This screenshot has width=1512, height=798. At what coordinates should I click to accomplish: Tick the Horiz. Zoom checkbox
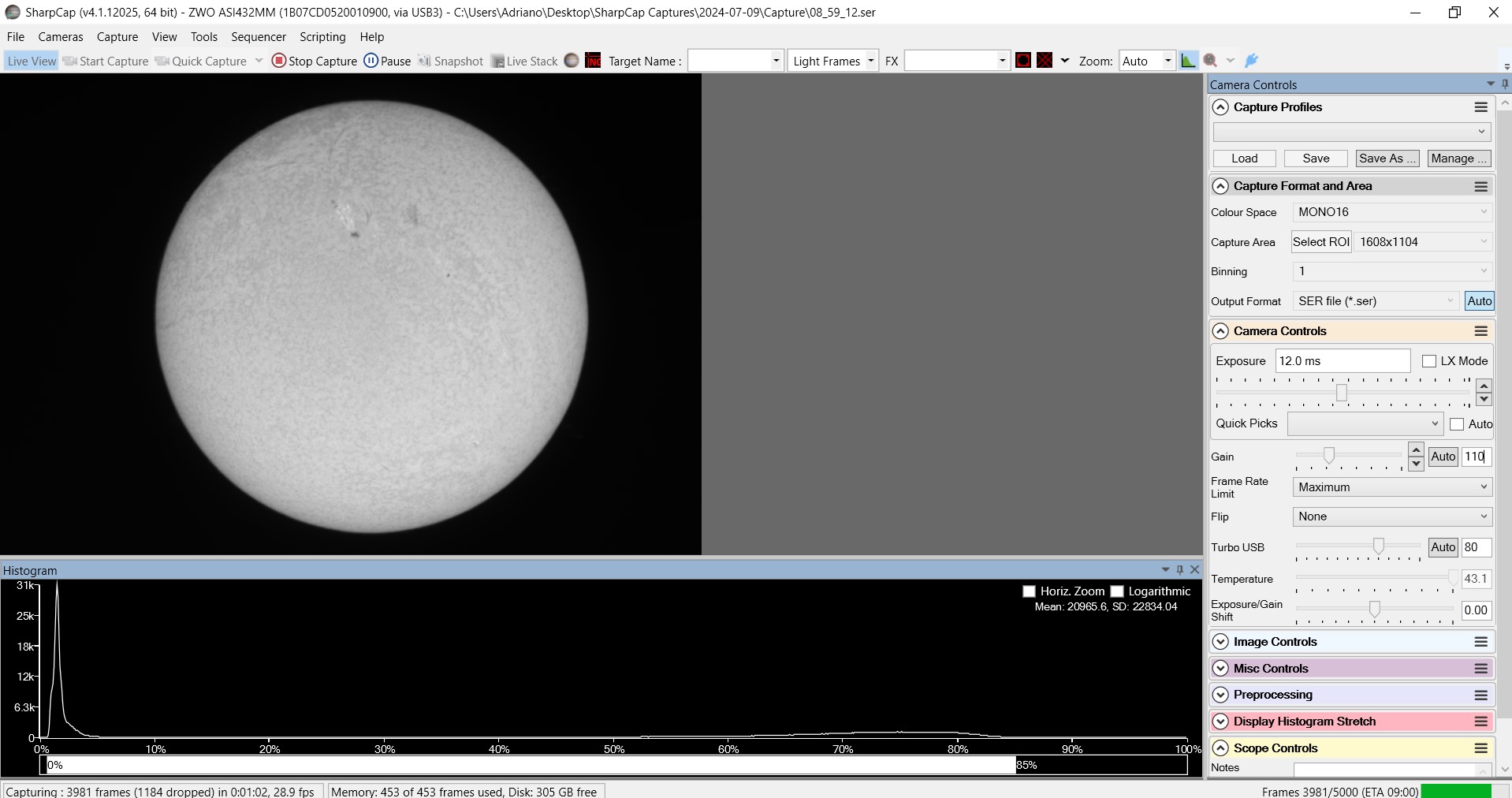1029,591
